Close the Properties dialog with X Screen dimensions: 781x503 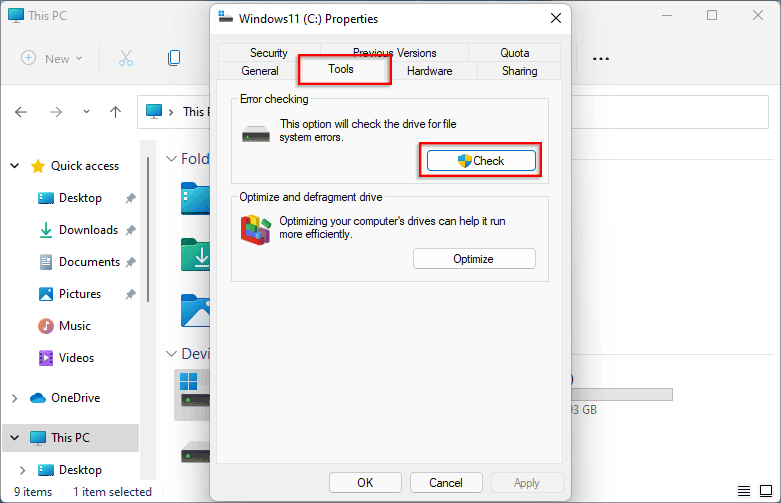556,18
